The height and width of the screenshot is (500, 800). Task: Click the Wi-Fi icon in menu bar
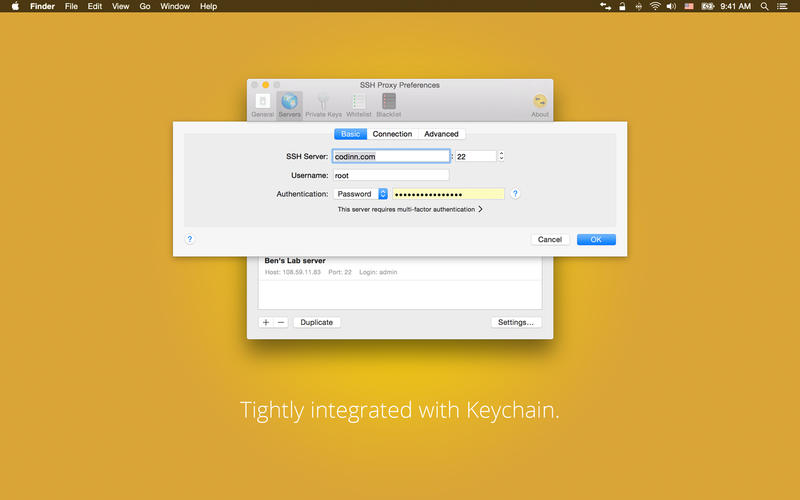(655, 6)
